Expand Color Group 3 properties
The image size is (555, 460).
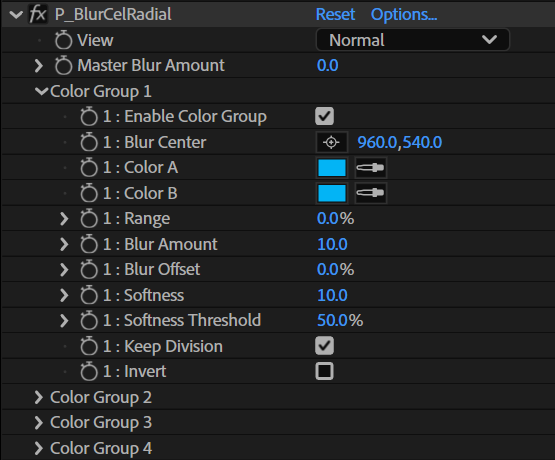click(x=39, y=422)
